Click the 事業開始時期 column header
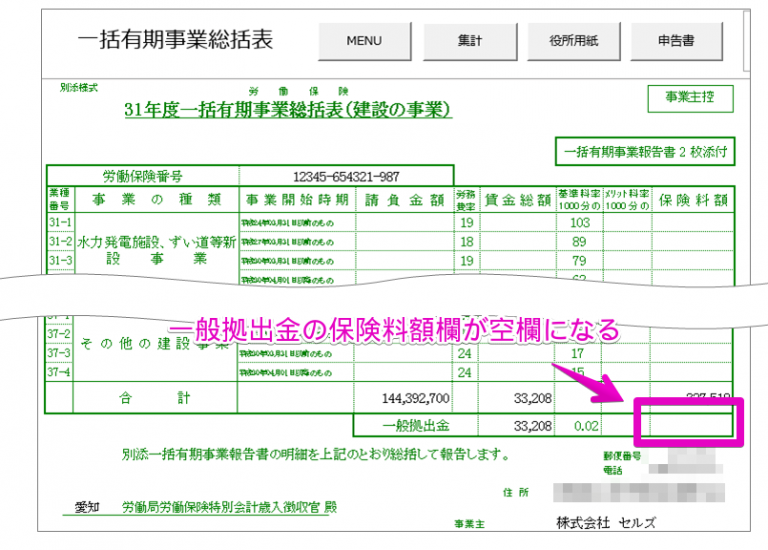Screen dimensions: 768x550 pyautogui.click(x=297, y=200)
